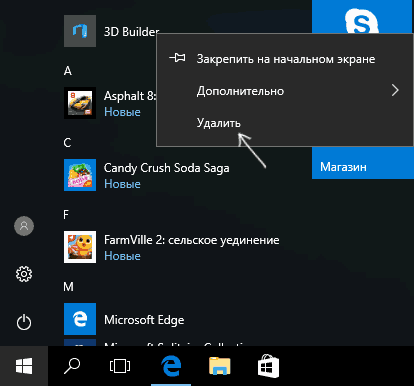Image resolution: width=414 pixels, height=386 pixels.
Task: Jump to letter group F header
Action: [66, 215]
